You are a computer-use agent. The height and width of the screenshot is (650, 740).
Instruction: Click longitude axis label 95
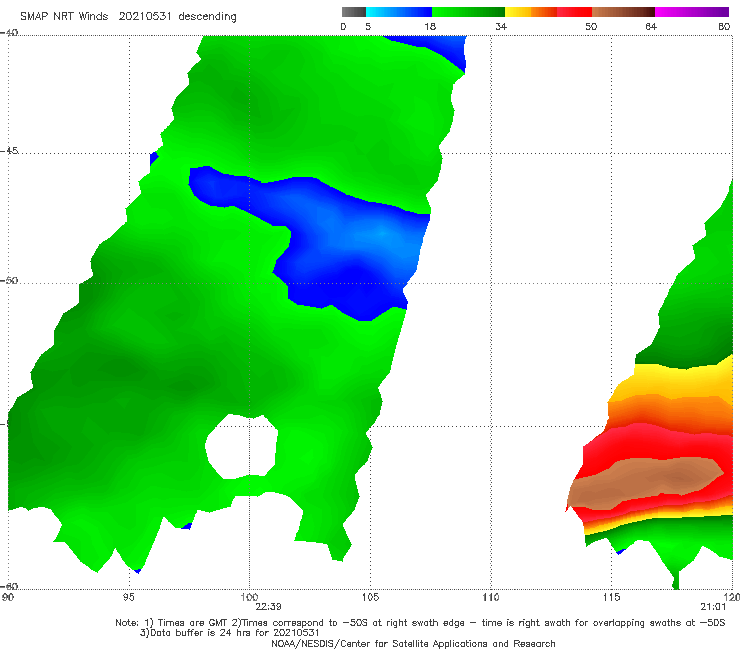point(128,597)
